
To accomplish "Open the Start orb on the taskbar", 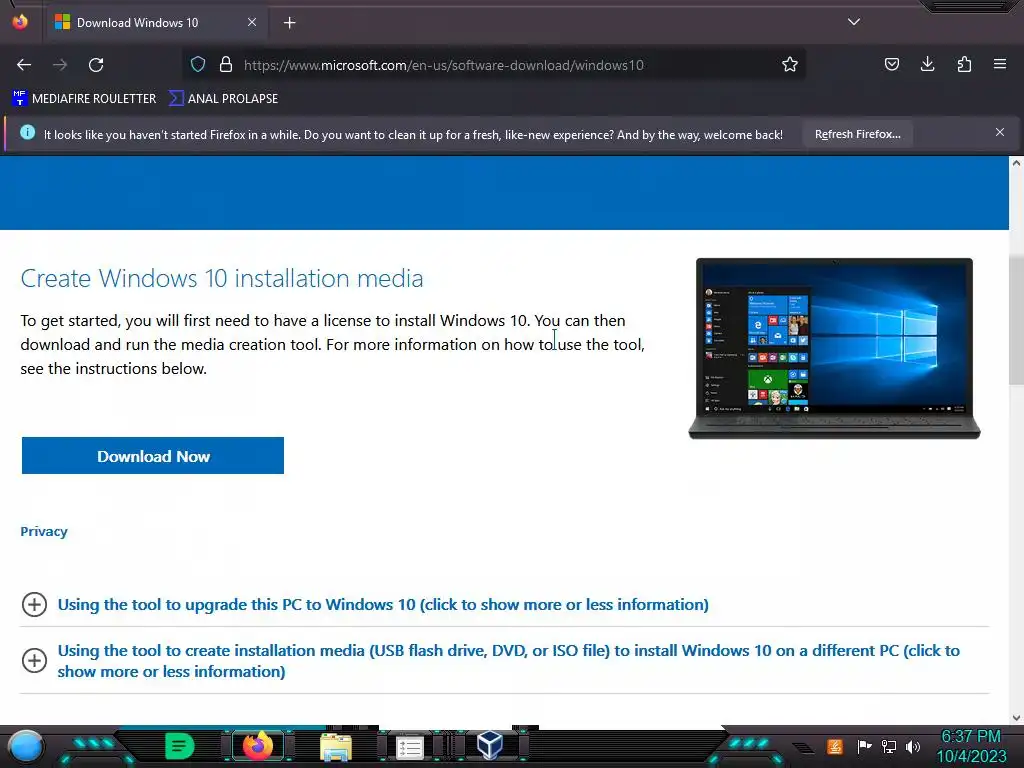I will point(26,747).
